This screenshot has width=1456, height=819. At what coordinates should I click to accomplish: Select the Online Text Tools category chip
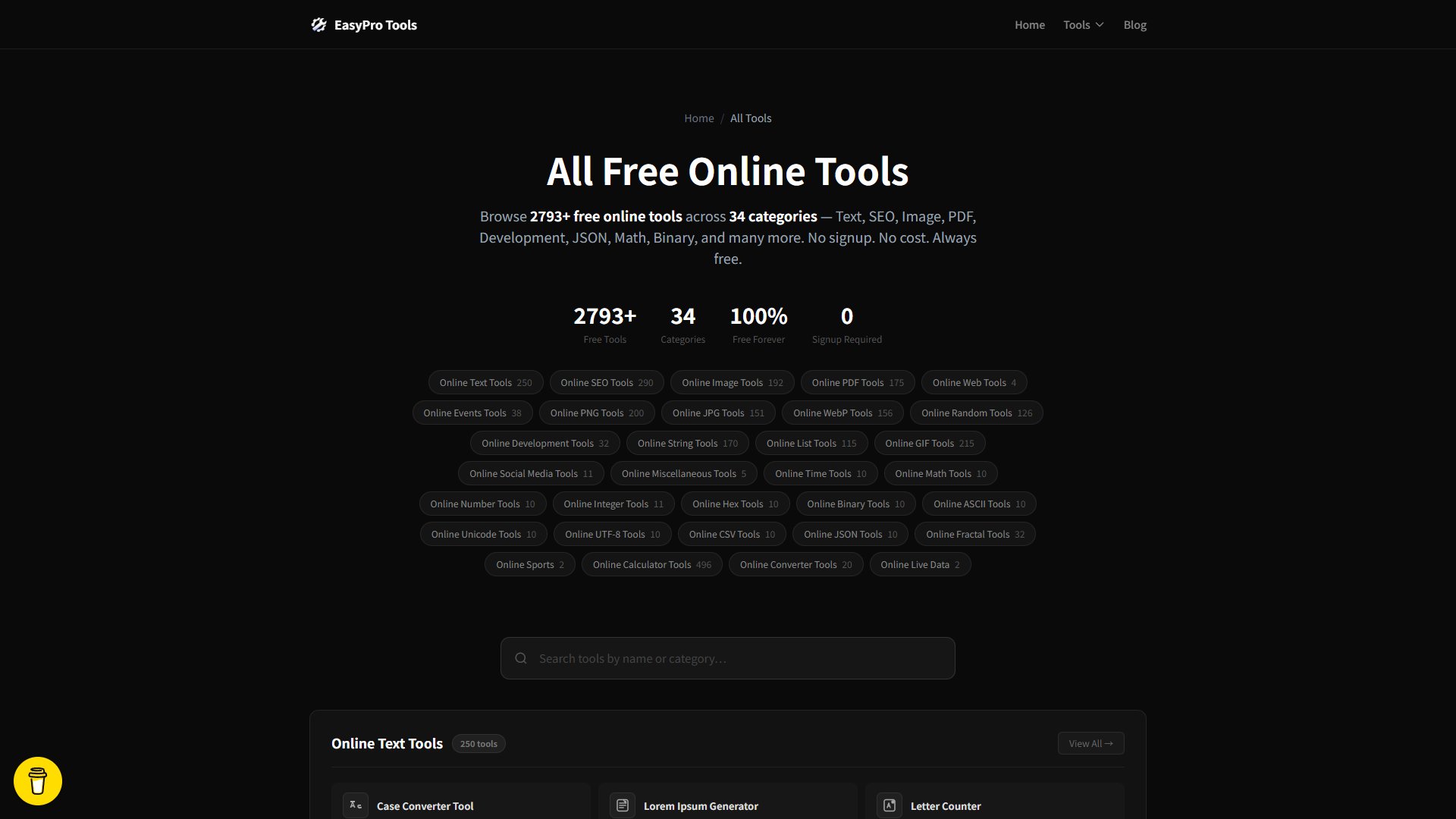486,382
